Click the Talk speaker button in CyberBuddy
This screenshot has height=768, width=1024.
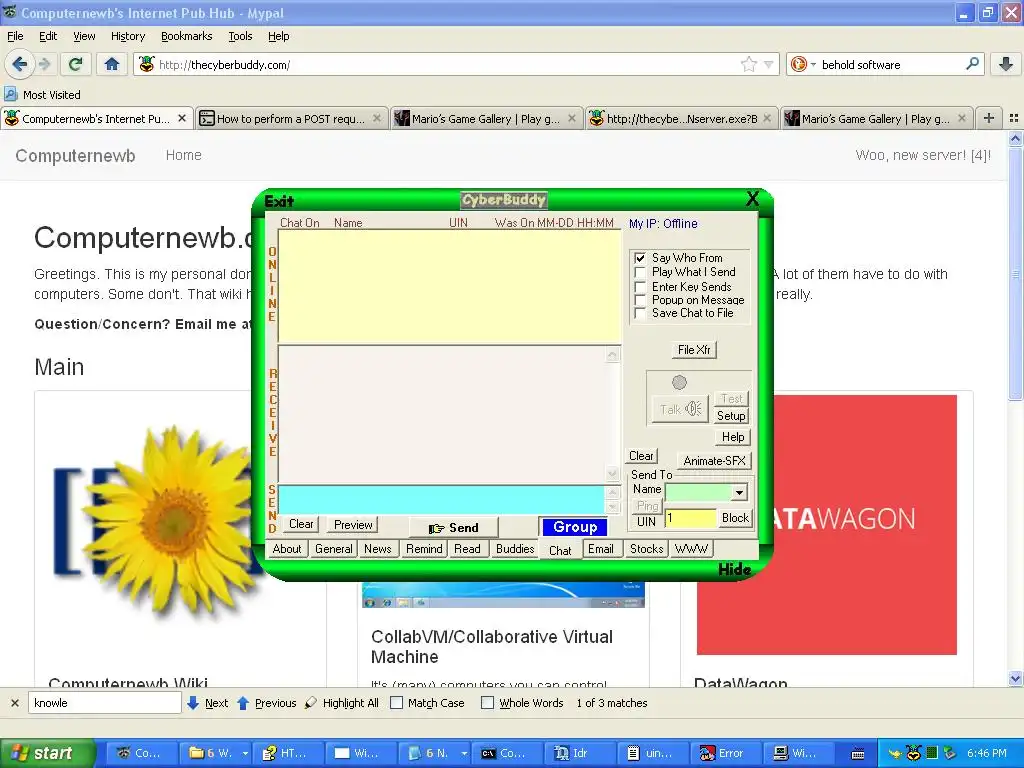[x=680, y=409]
